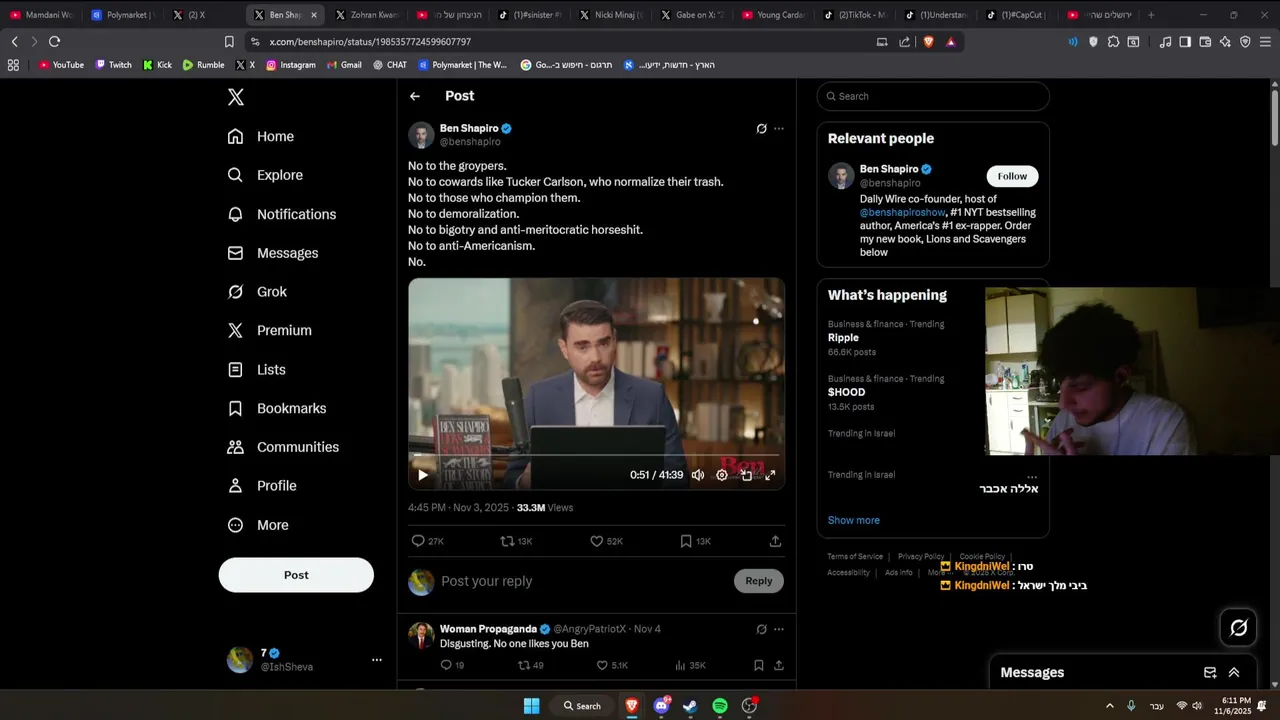Open Brave Rewards triangle icon
The width and height of the screenshot is (1280, 720).
point(950,42)
